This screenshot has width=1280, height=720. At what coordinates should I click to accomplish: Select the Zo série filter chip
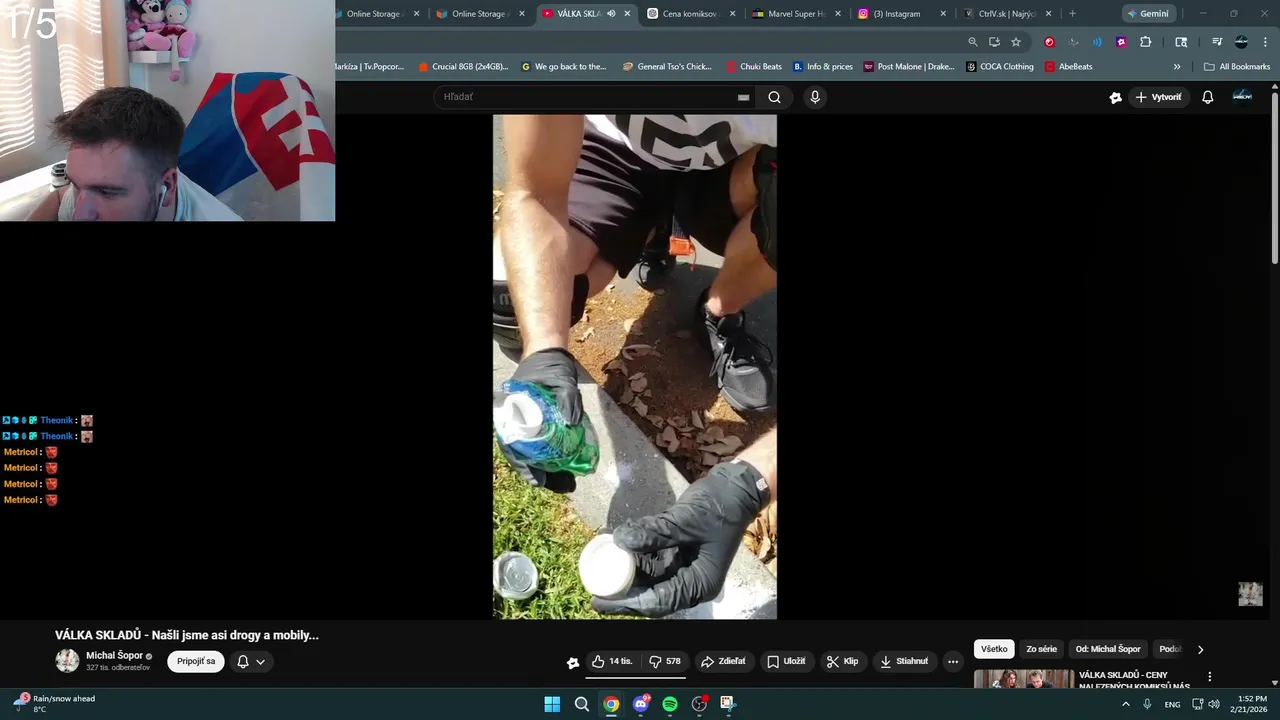click(1041, 649)
